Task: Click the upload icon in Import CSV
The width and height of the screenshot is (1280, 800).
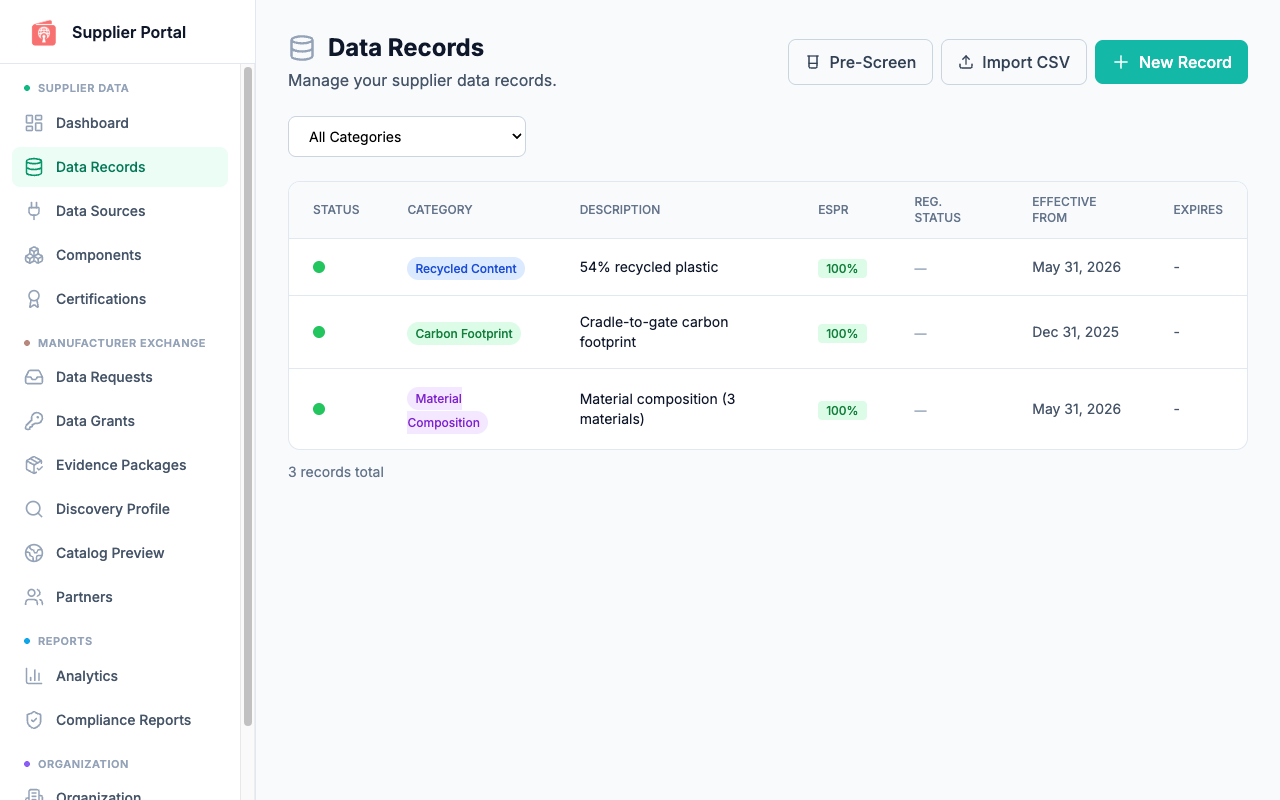Action: tap(966, 62)
